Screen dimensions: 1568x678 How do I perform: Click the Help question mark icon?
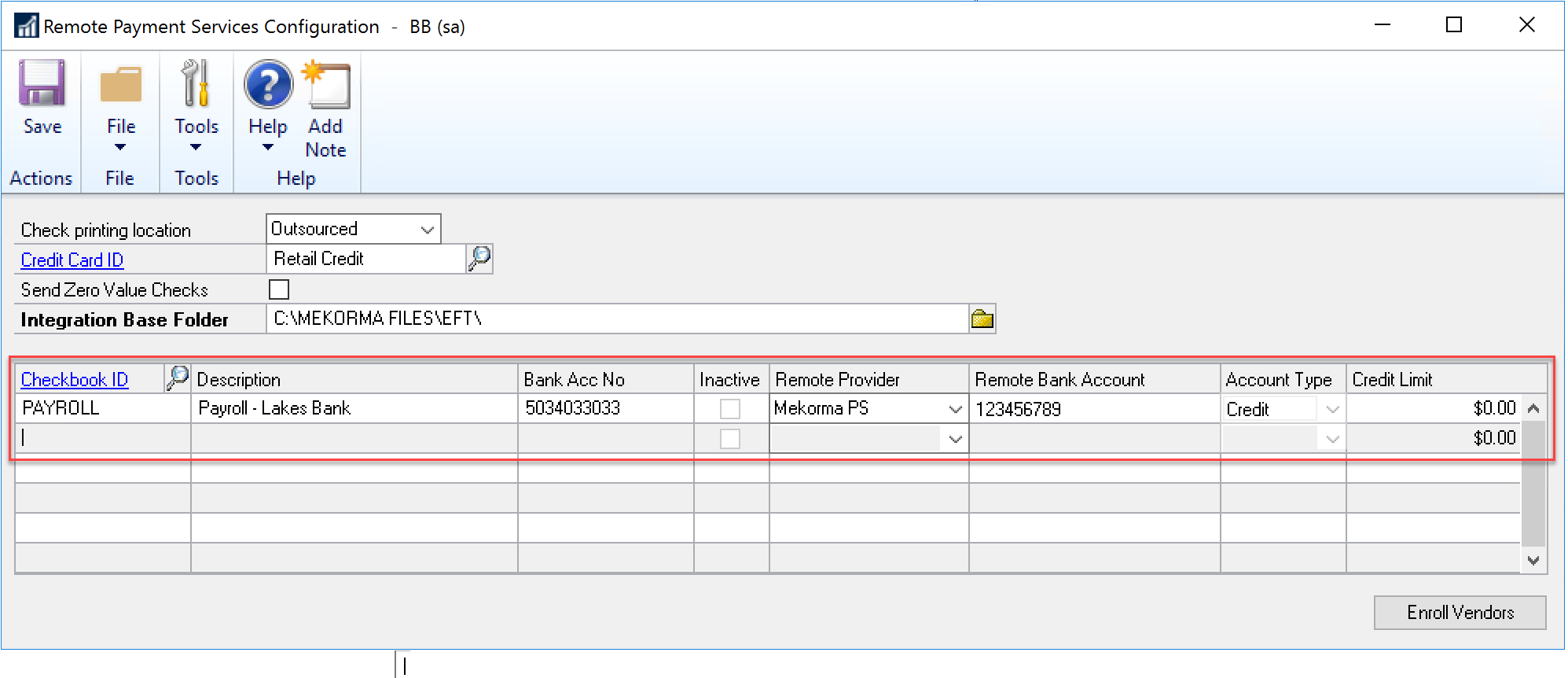point(268,85)
